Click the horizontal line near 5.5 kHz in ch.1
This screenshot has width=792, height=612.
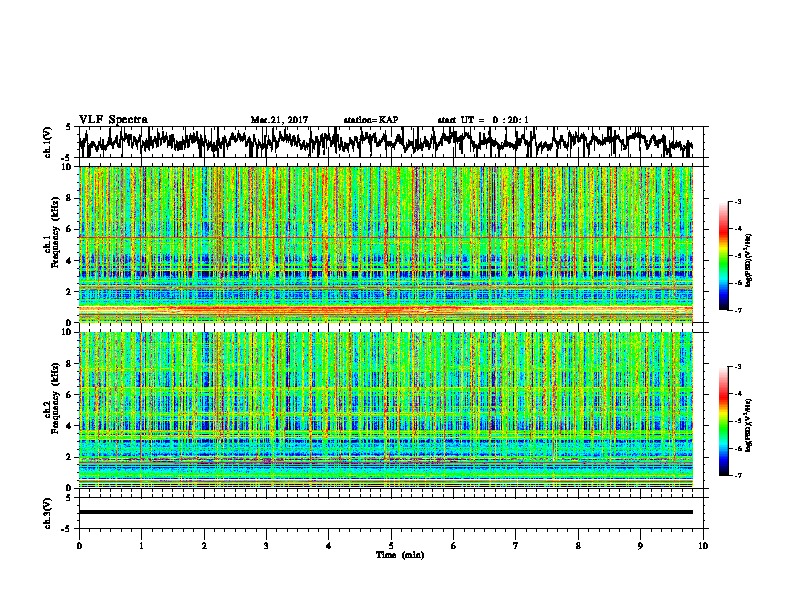[x=386, y=237]
